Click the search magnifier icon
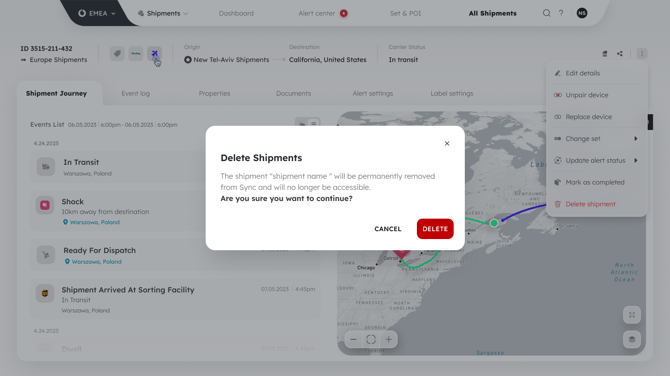The width and height of the screenshot is (670, 376). [547, 13]
